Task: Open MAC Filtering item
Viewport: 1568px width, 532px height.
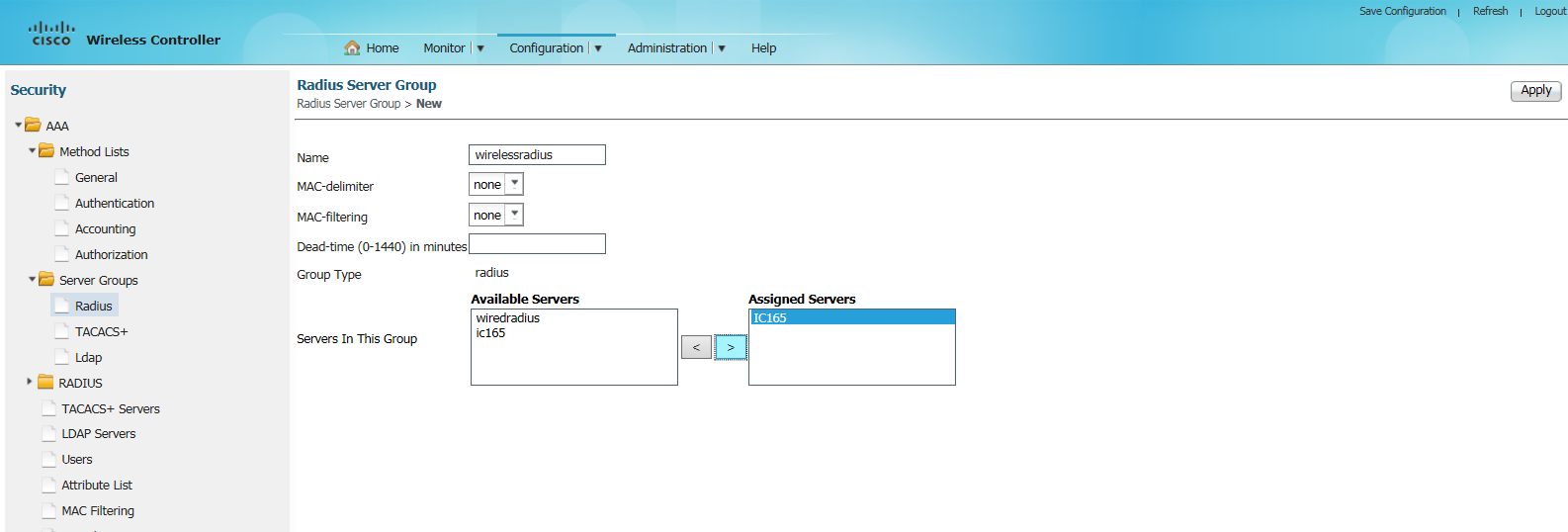Action: tap(98, 511)
